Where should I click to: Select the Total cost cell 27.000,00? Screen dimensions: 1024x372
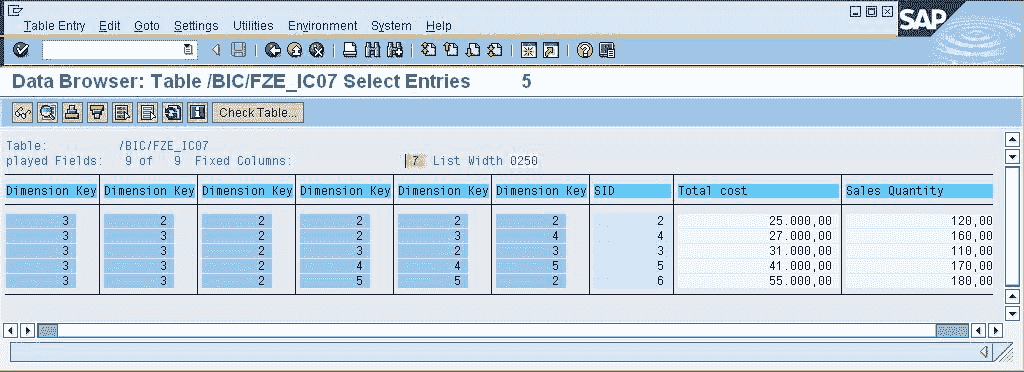pyautogui.click(x=756, y=236)
